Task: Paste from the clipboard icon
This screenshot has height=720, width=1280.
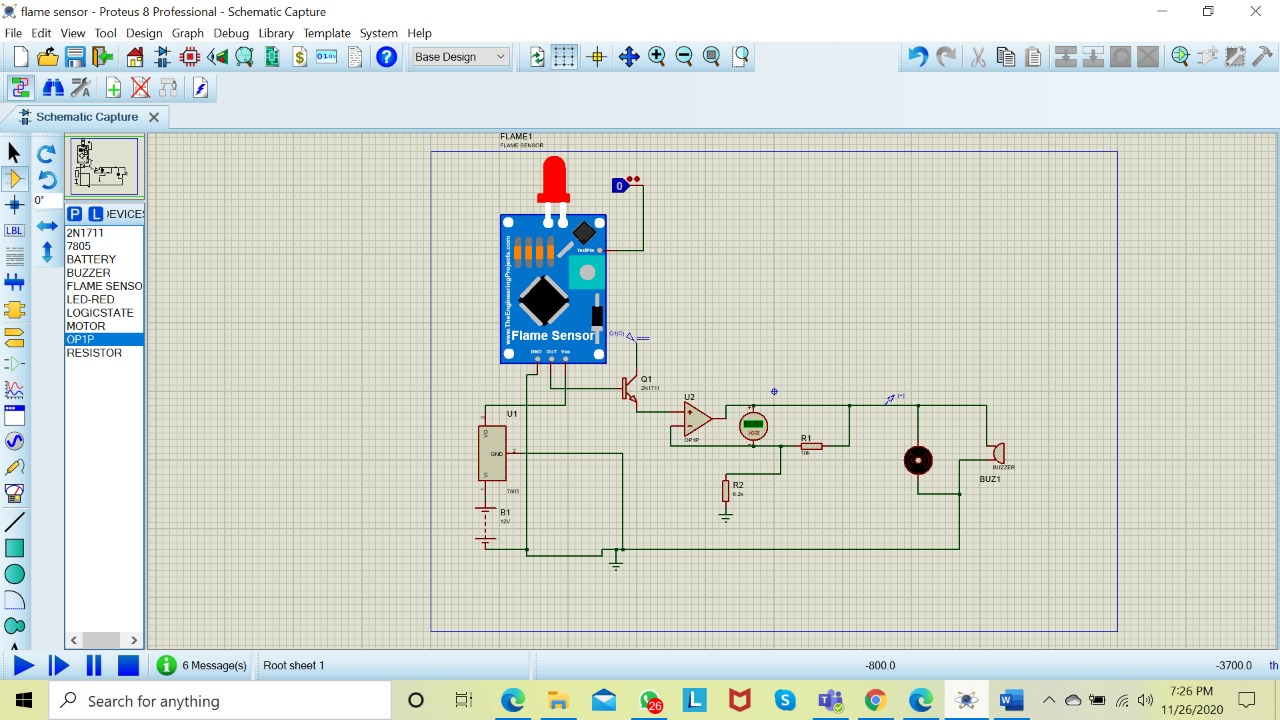Action: [1033, 57]
